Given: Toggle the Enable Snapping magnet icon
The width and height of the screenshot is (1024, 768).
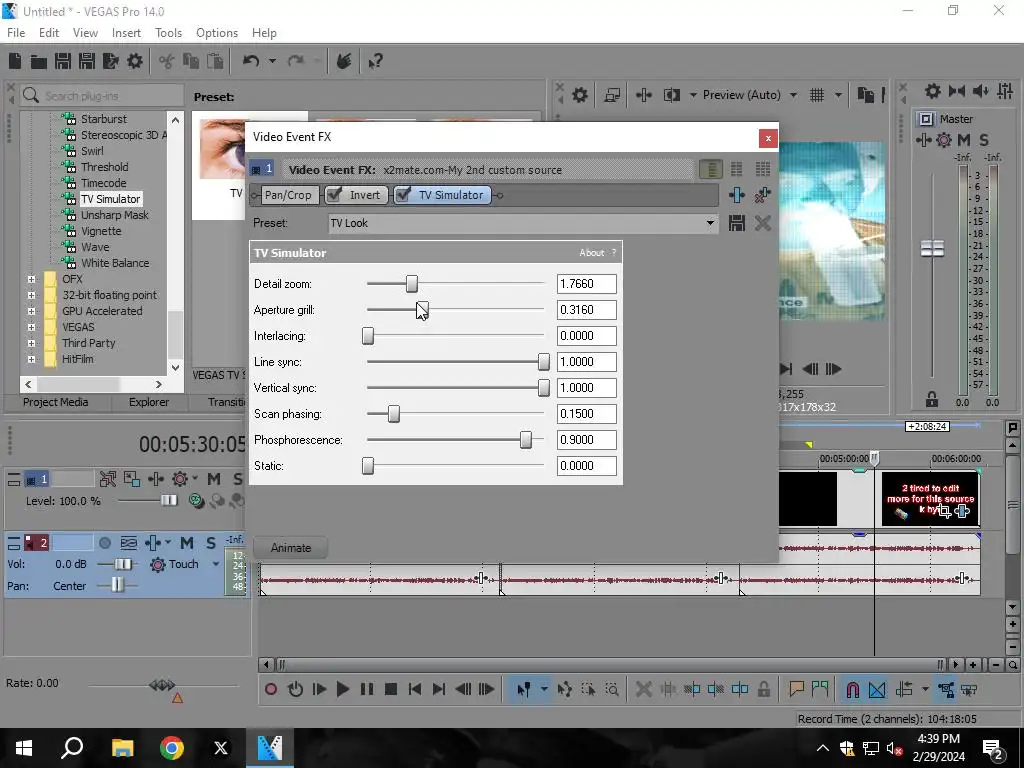Looking at the screenshot, I should pyautogui.click(x=852, y=689).
